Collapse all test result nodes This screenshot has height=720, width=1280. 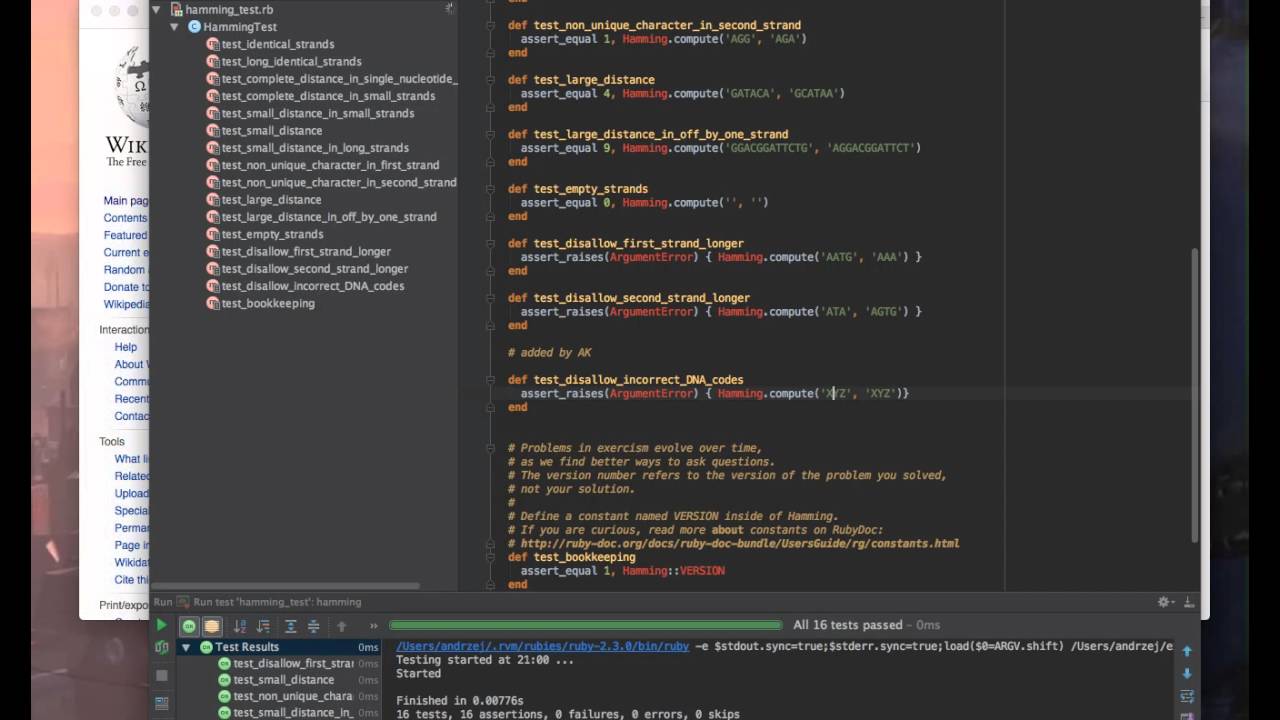click(x=313, y=626)
